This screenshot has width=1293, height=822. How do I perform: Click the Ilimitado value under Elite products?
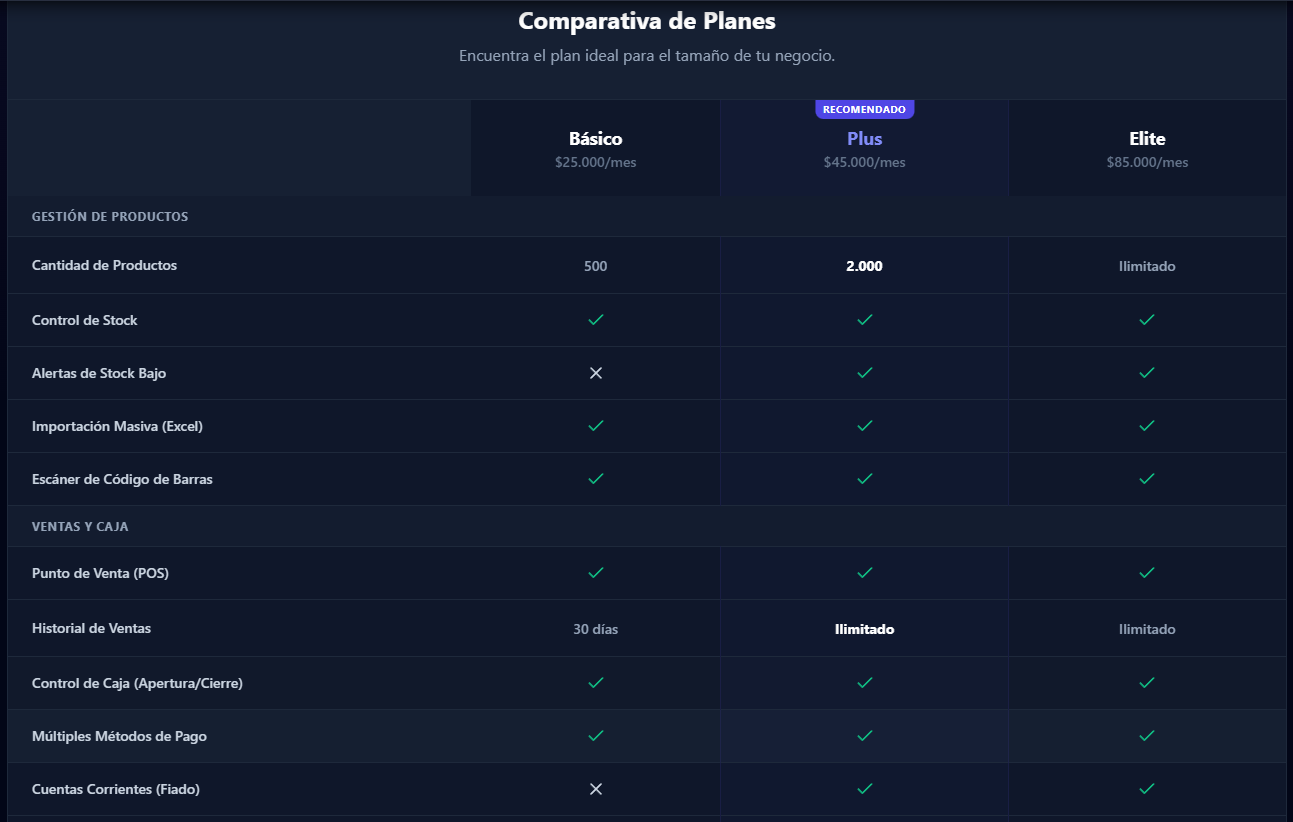(1147, 266)
